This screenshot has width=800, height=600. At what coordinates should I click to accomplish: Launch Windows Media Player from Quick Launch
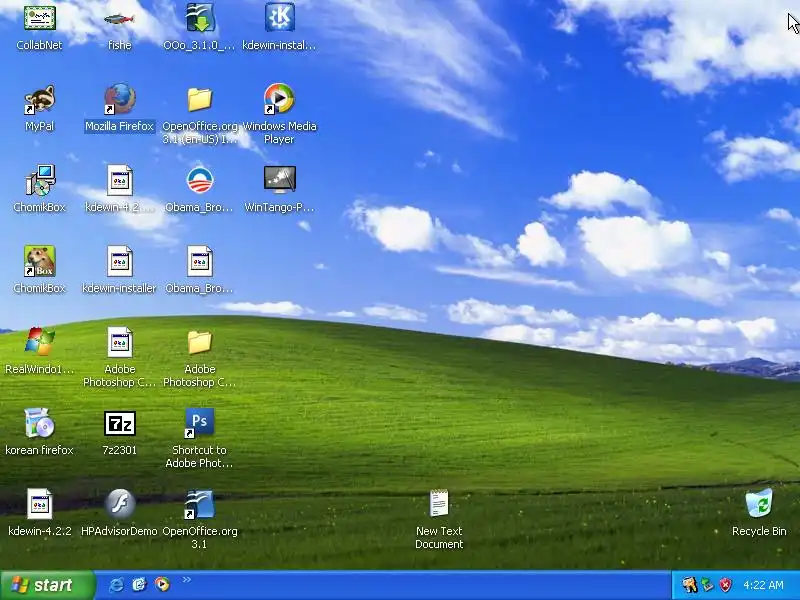coord(162,584)
